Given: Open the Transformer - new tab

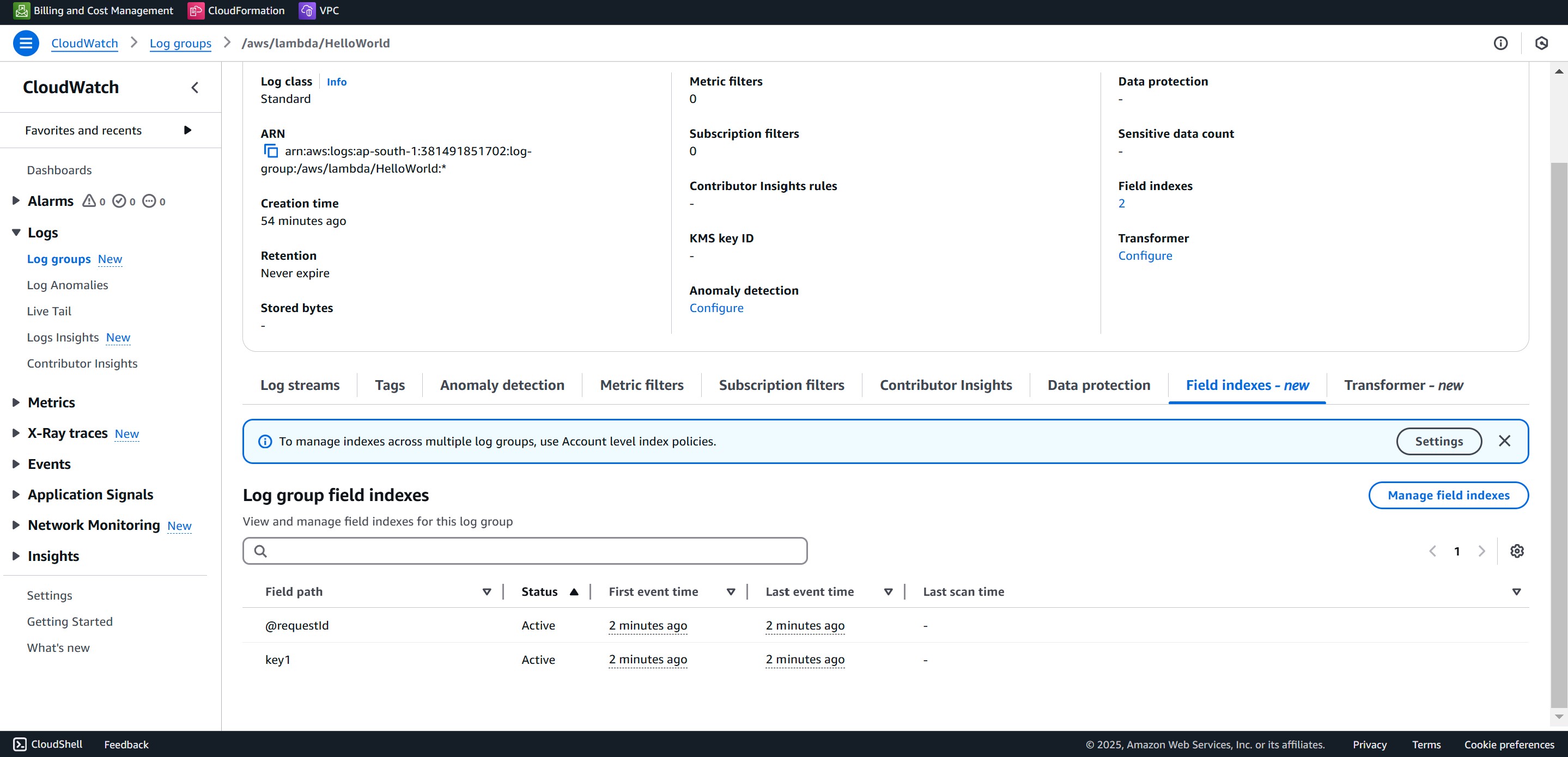Looking at the screenshot, I should coord(1403,384).
